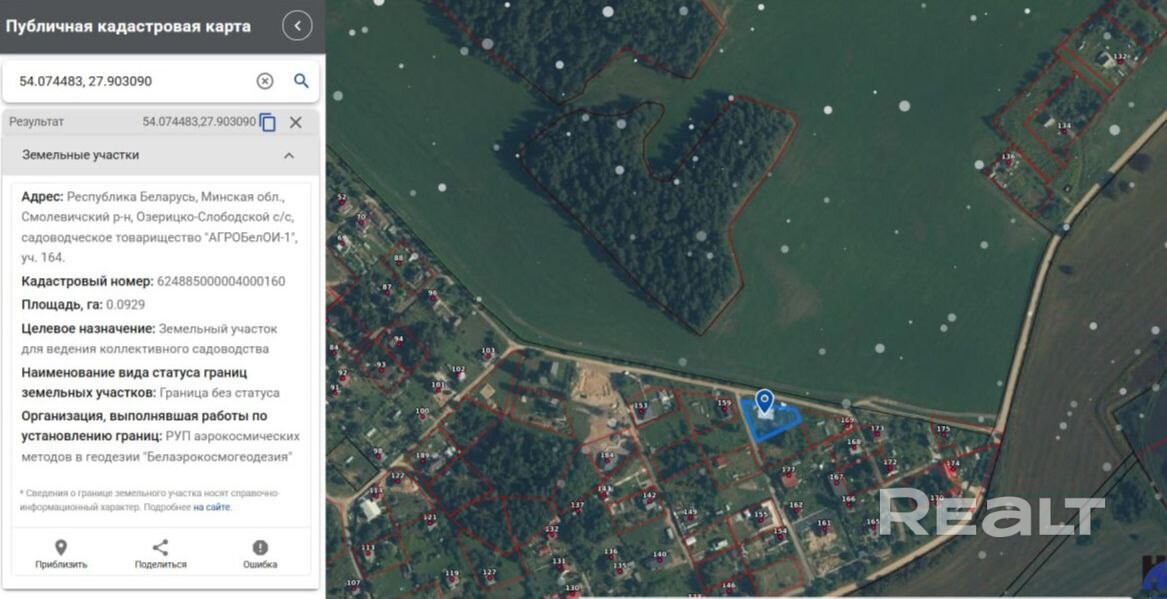Collapse the Земельные участки section
Screen dimensions: 1167x599
point(289,156)
